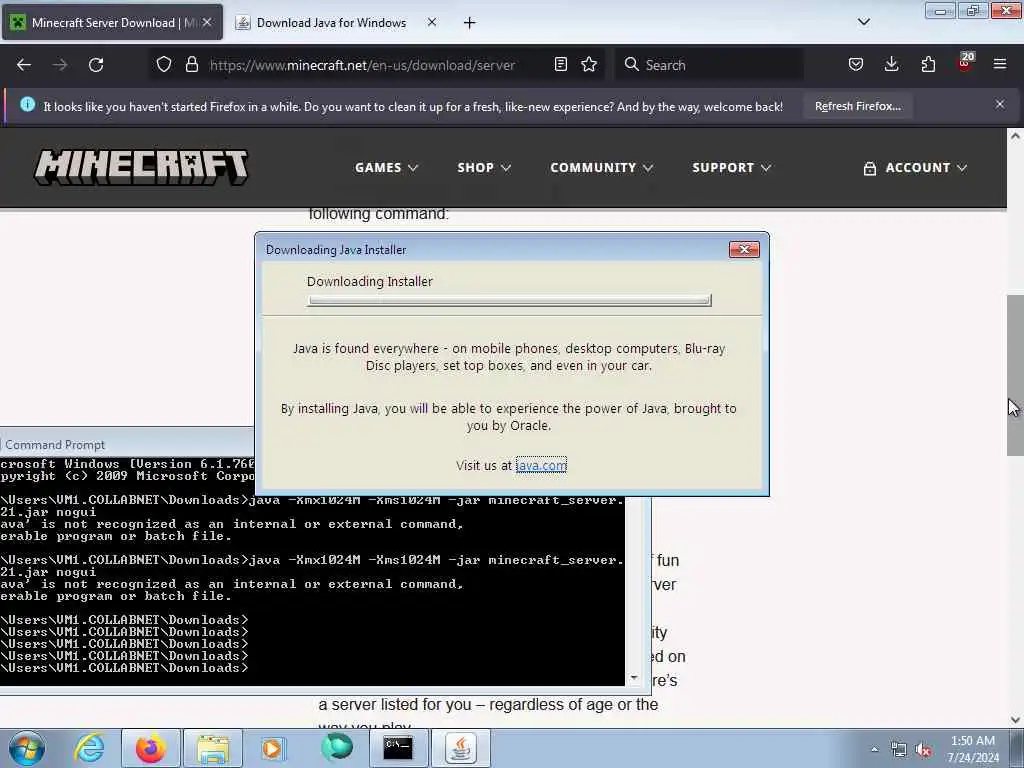
Task: Close the Minecraft Server Download tab
Action: [207, 22]
